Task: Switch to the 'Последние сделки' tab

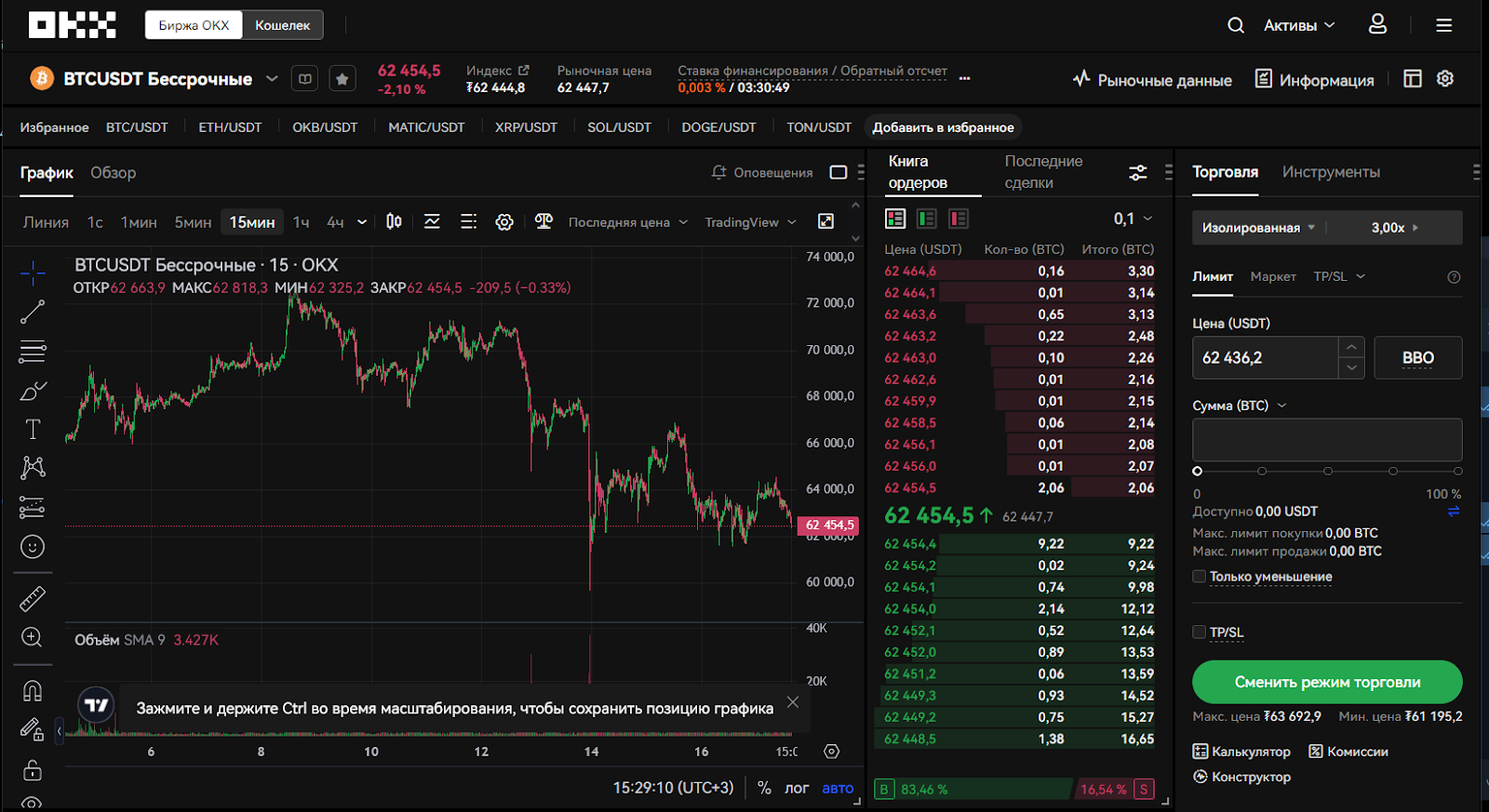Action: coord(1042,172)
